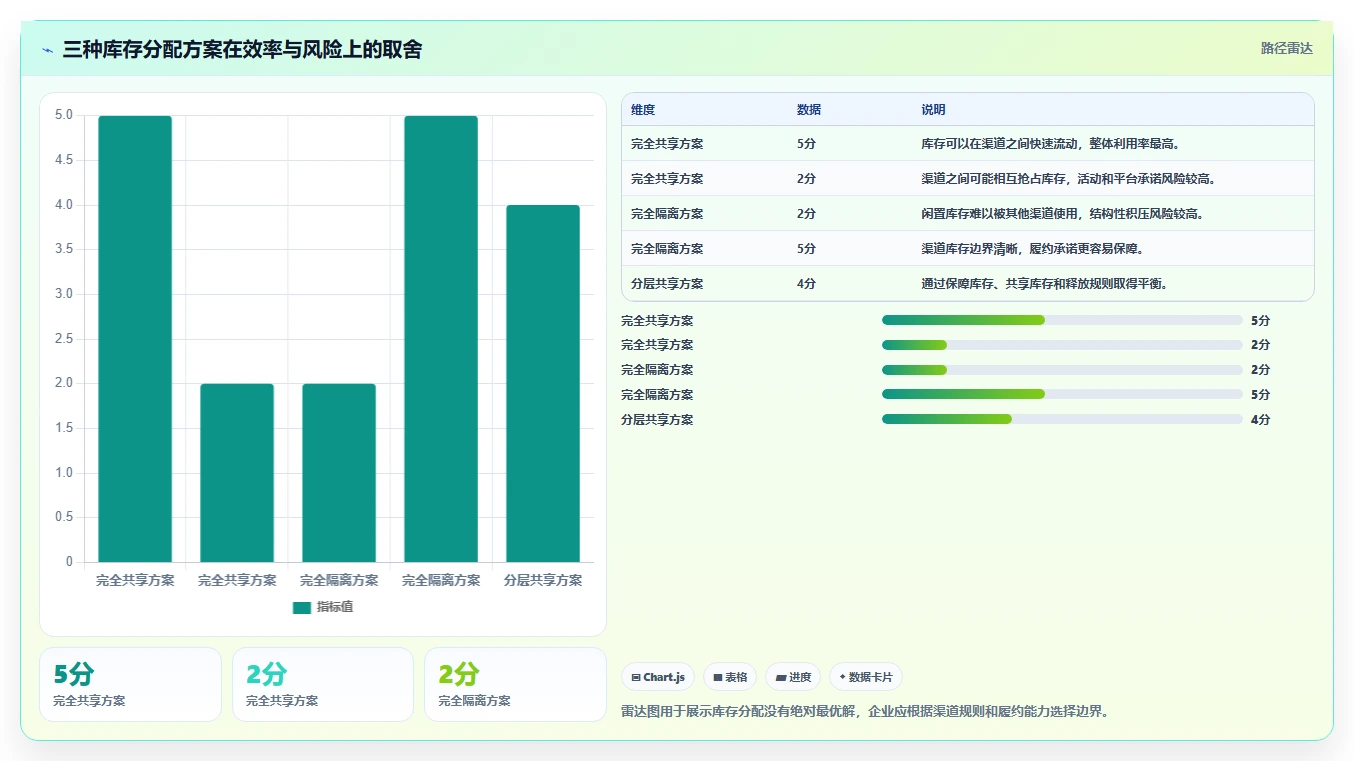Click the 路径雷达 label in the header
1354x761 pixels.
tap(1286, 48)
